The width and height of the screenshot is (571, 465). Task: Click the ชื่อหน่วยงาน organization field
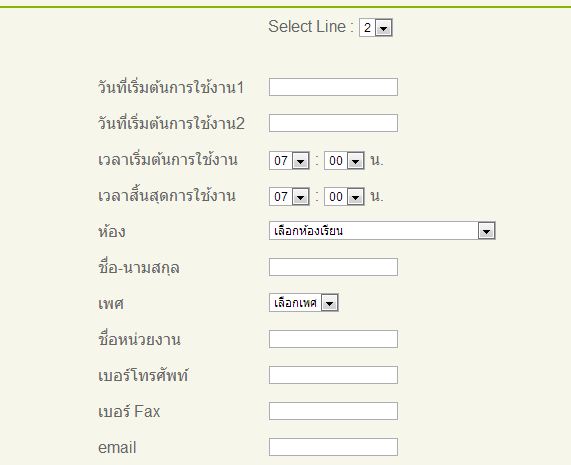tap(333, 339)
